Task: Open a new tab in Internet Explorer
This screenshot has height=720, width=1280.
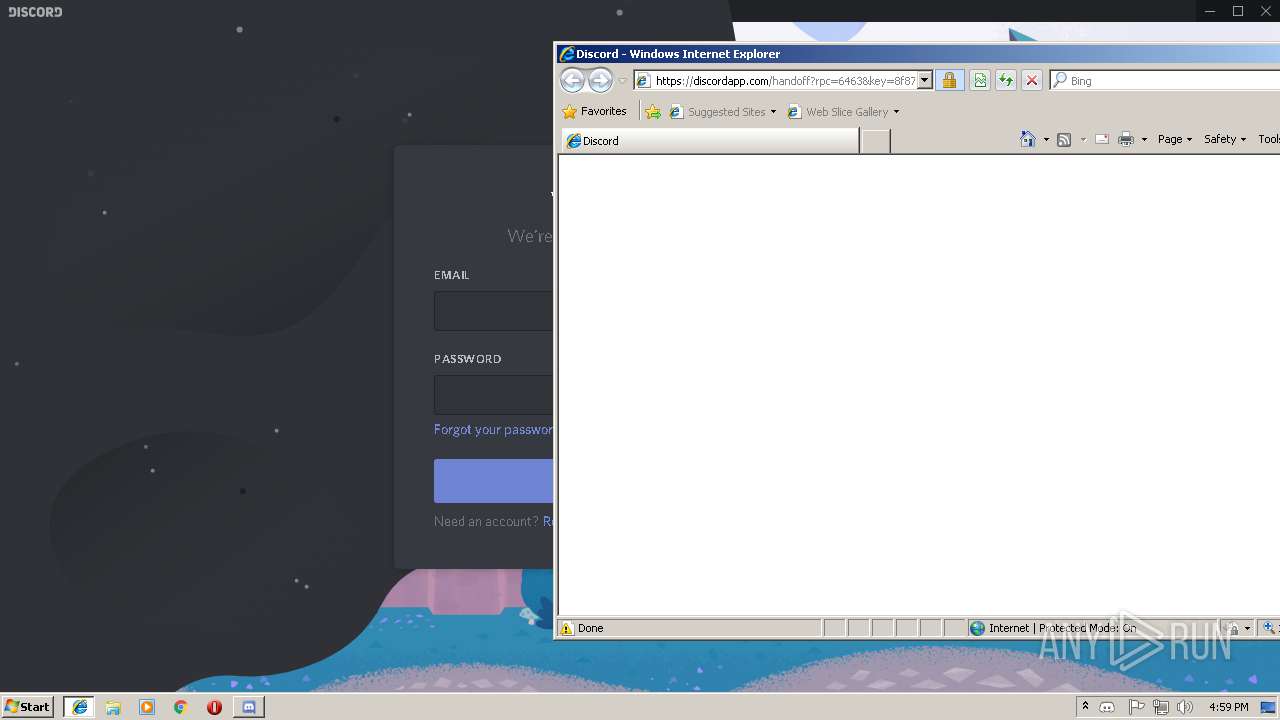Action: pos(875,141)
